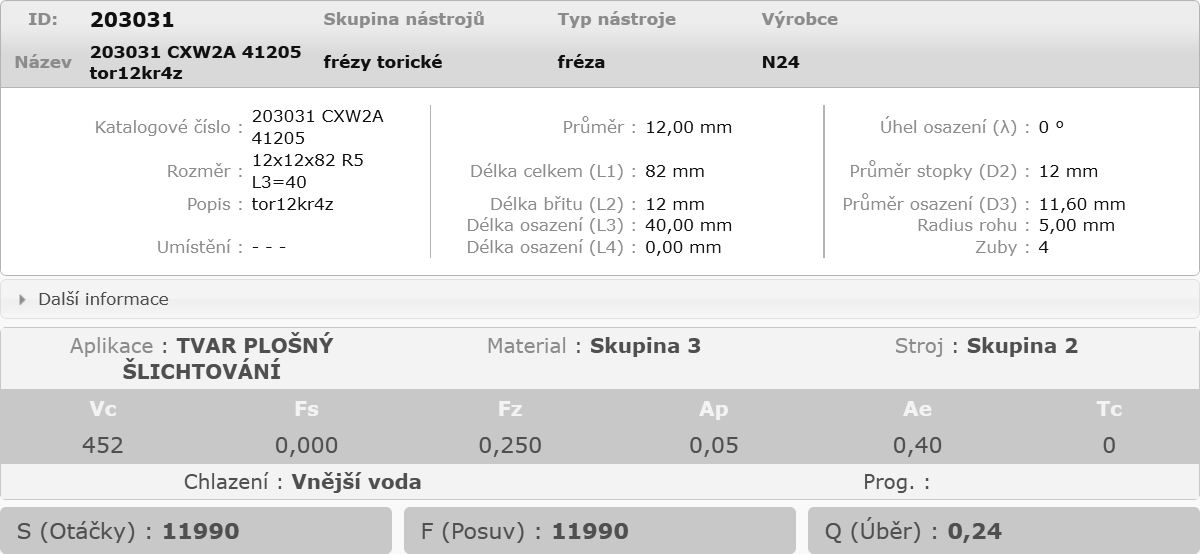Select the ID value 203031

(132, 20)
